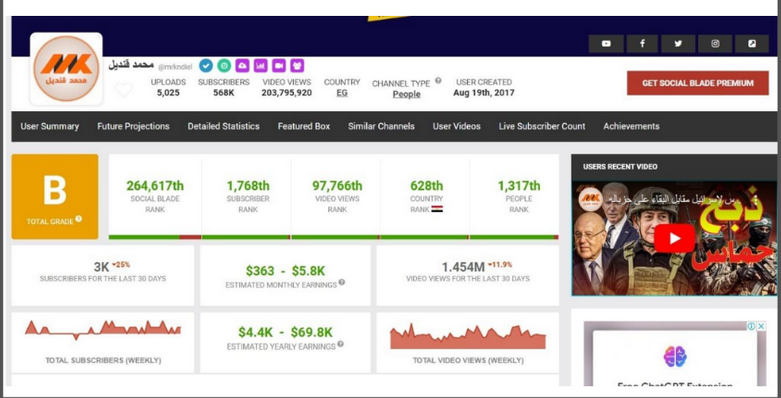This screenshot has width=781, height=398.
Task: Click the brain logo in the ad
Action: click(675, 357)
